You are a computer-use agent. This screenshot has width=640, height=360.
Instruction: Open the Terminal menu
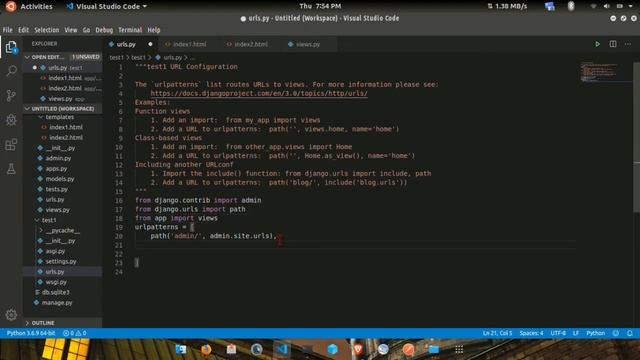pos(130,30)
